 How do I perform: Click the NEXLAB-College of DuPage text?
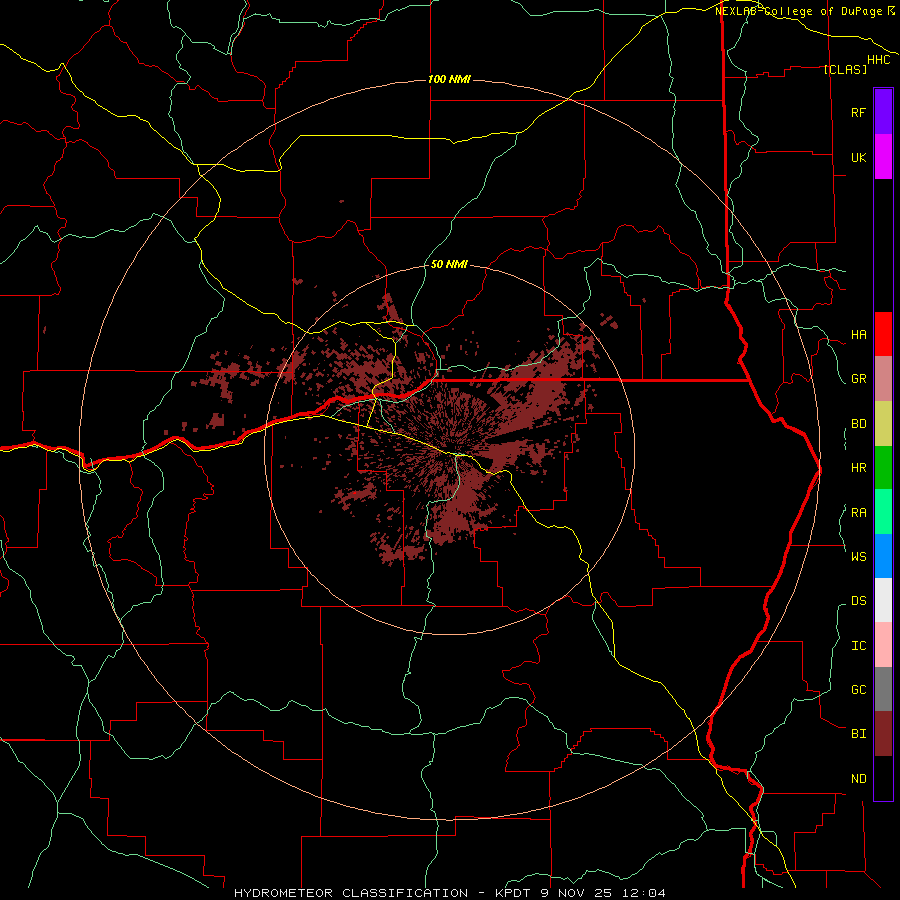(798, 11)
